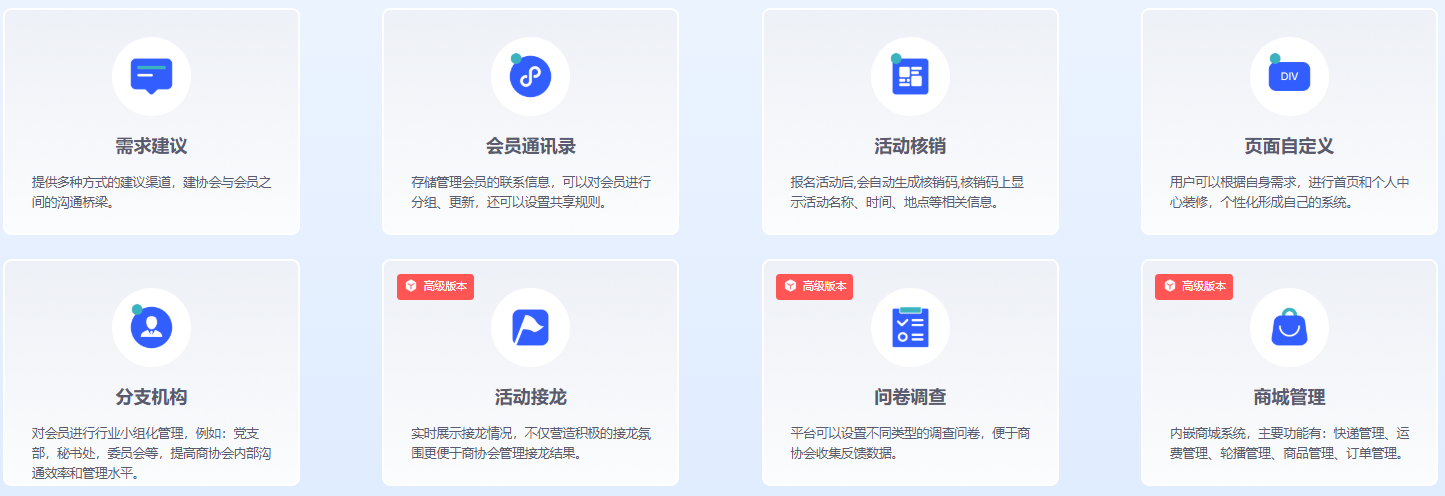The image size is (1445, 496).
Task: Select the 分支机构 card description text
Action: coord(151,453)
